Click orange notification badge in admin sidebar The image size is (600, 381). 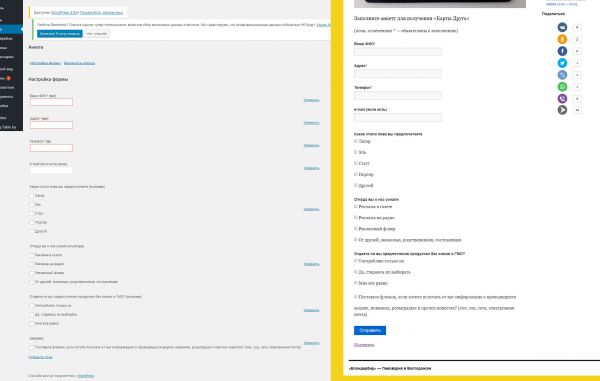pos(8,78)
